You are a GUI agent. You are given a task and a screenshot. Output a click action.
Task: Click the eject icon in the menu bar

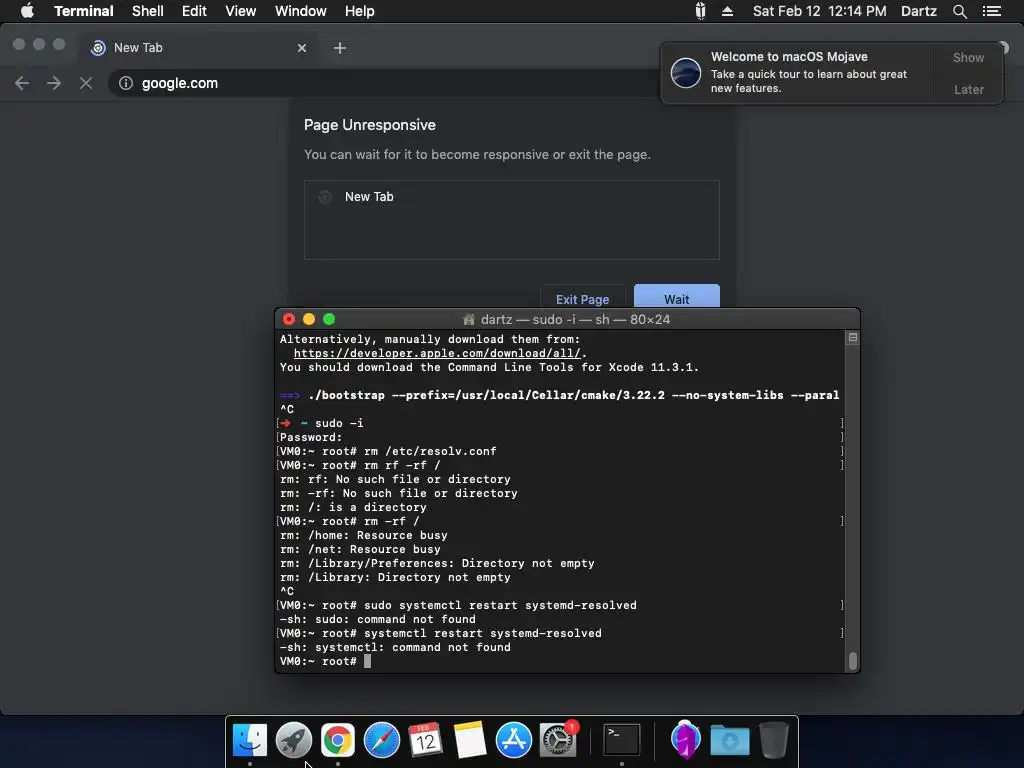(x=727, y=11)
